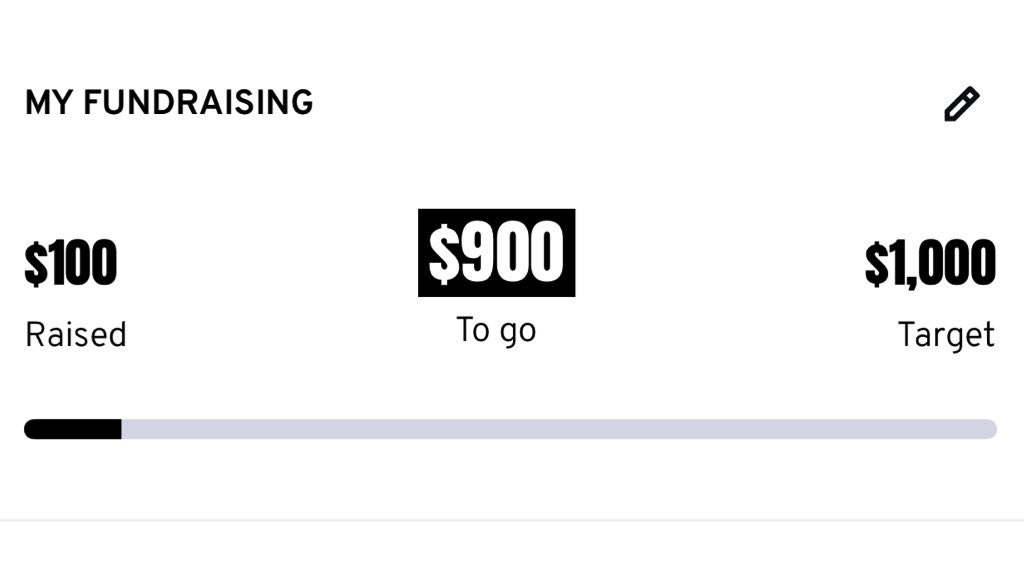The width and height of the screenshot is (1024, 576).
Task: Click where black progress meets the gray track
Action: point(121,429)
